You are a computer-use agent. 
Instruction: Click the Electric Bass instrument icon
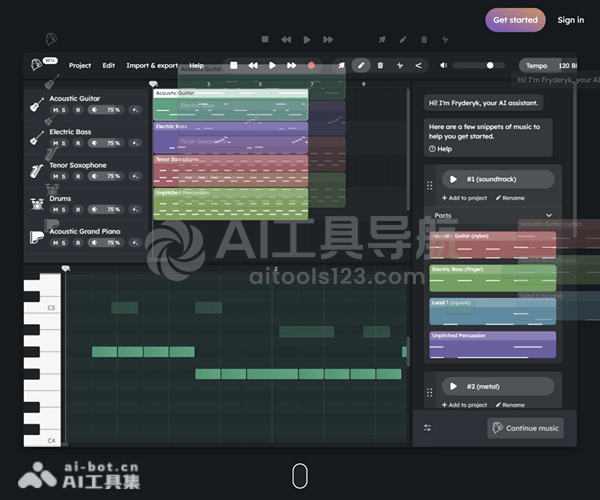tap(37, 138)
